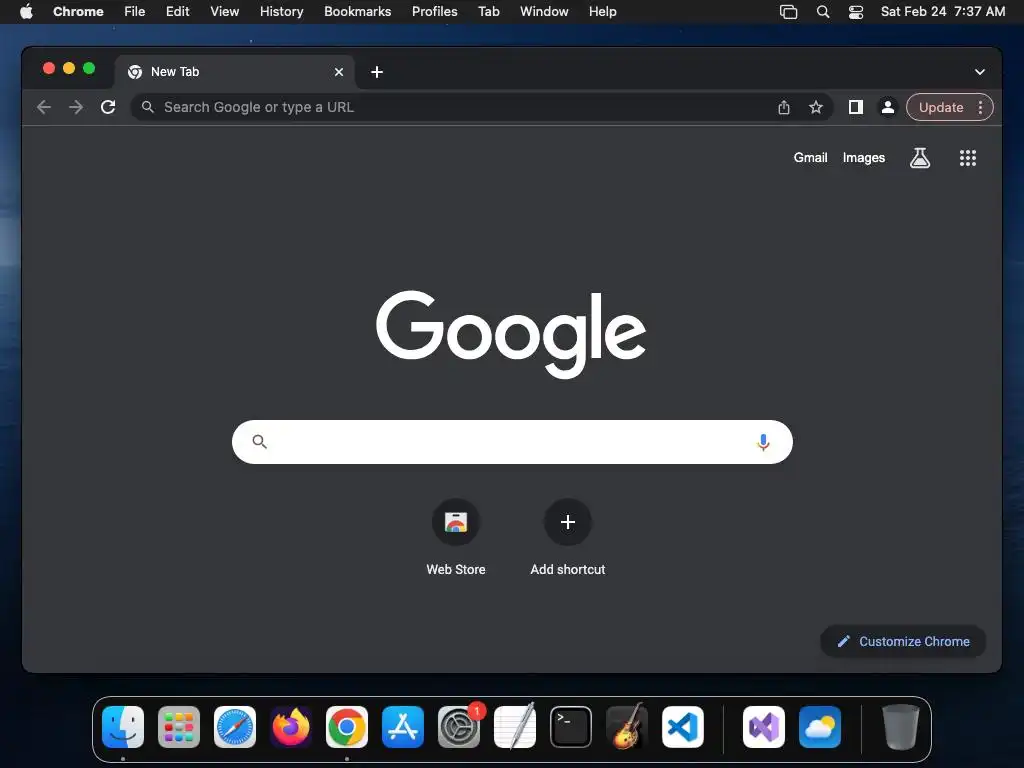Open GarageBand from the dock
This screenshot has height=768, width=1024.
(627, 727)
